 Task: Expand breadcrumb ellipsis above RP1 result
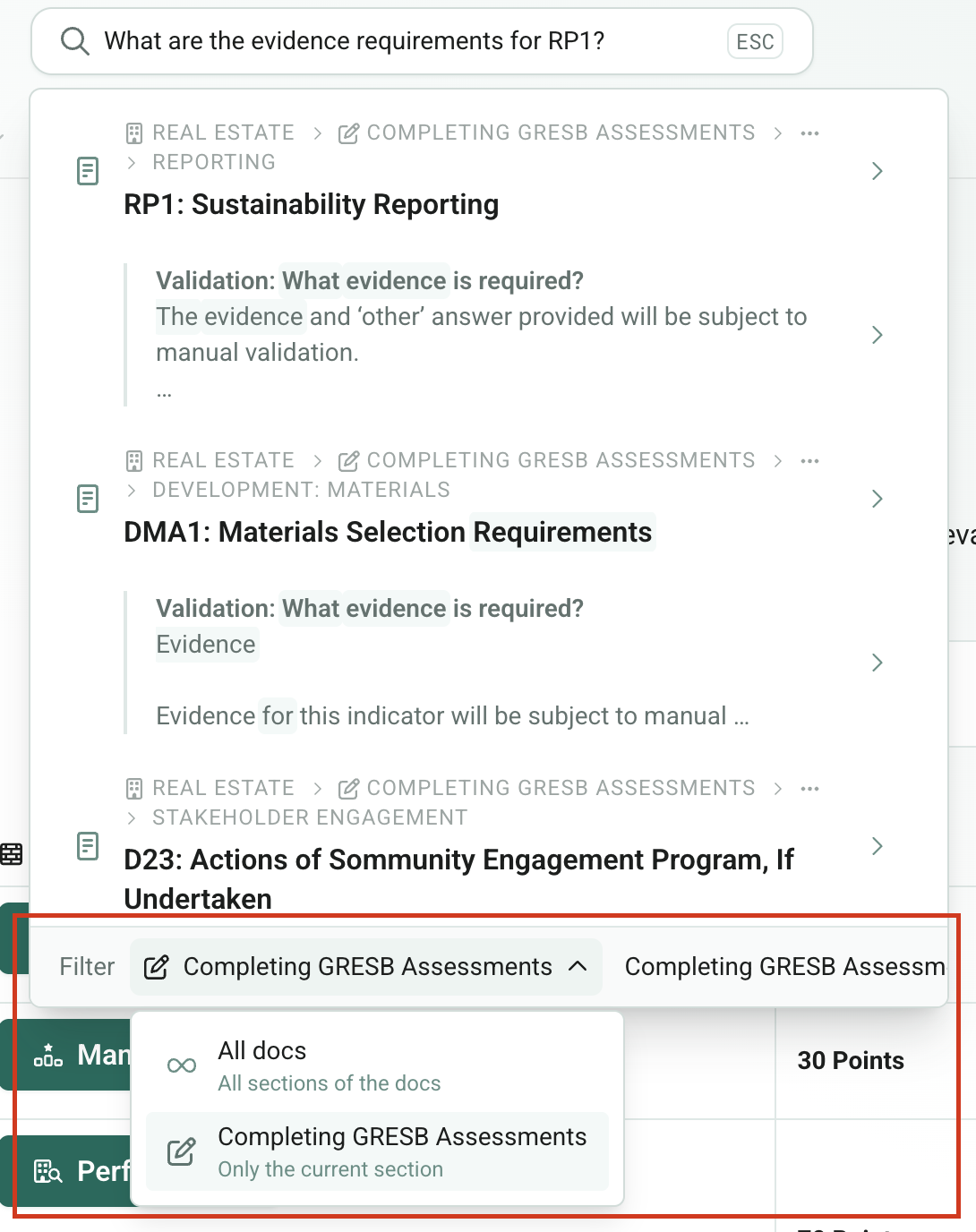tap(809, 133)
